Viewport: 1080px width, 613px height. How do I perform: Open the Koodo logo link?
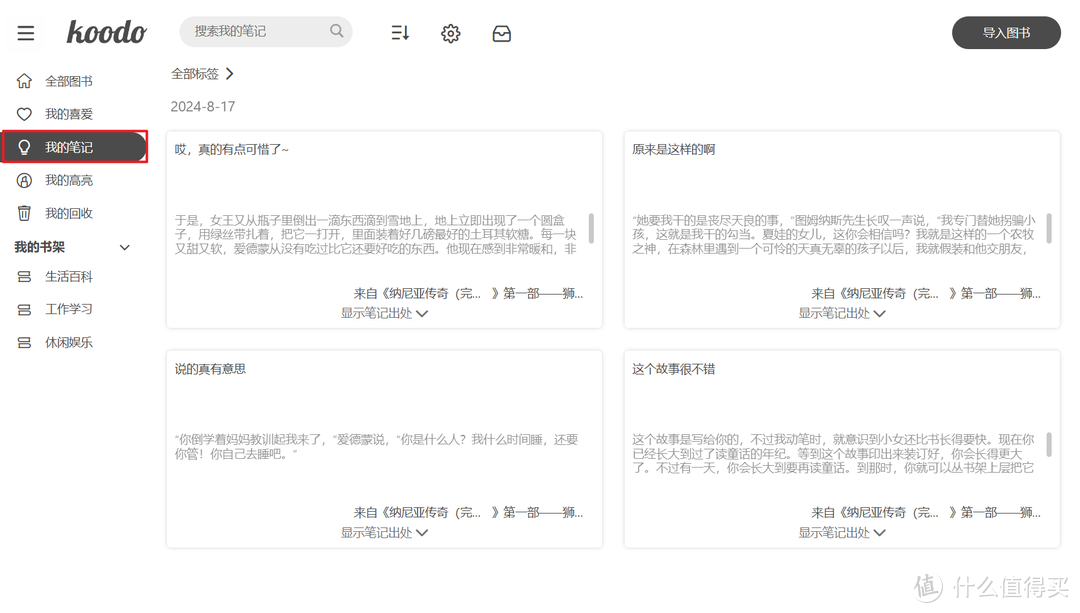(106, 31)
